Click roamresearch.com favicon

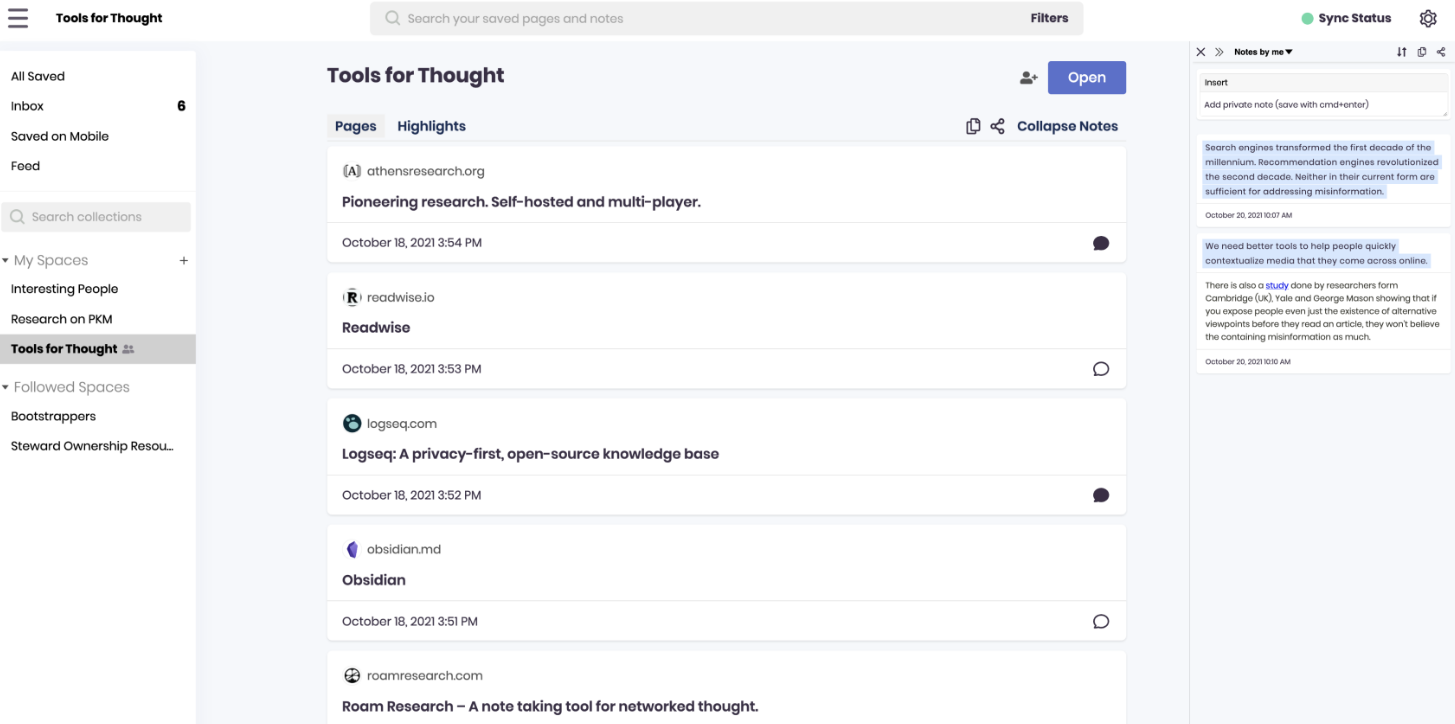351,675
